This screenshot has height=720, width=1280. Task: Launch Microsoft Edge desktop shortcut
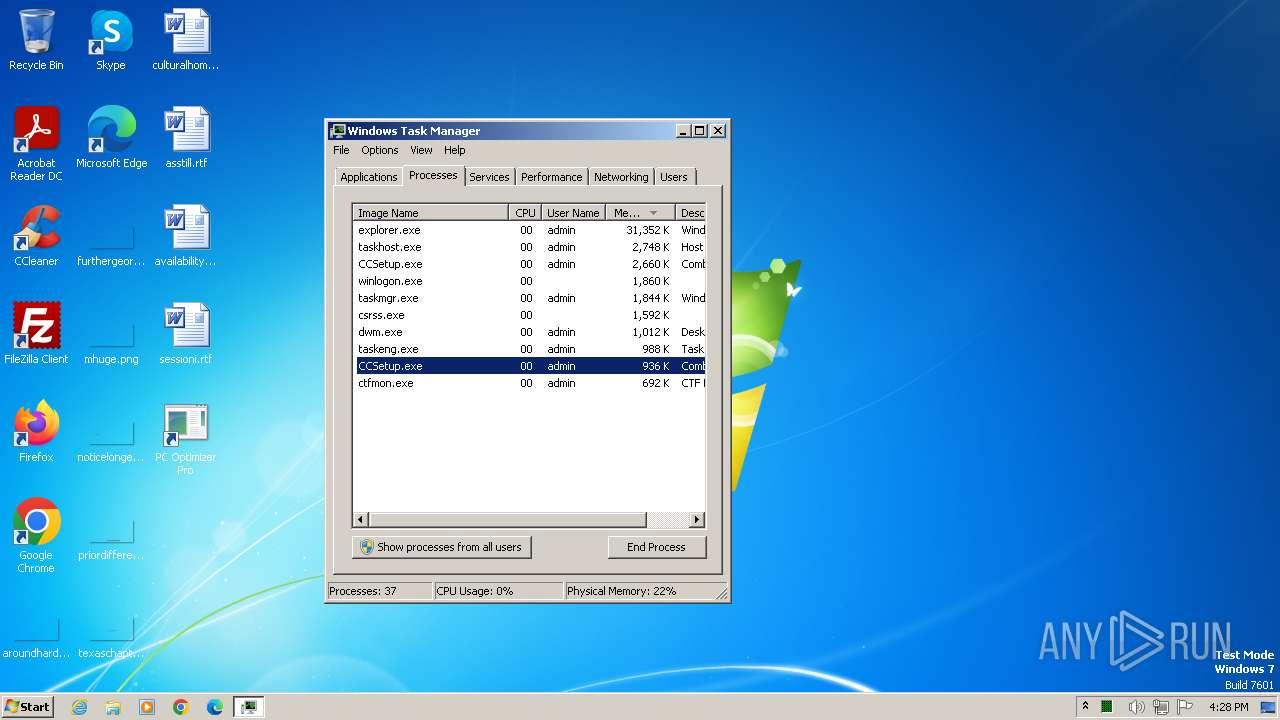pos(111,138)
